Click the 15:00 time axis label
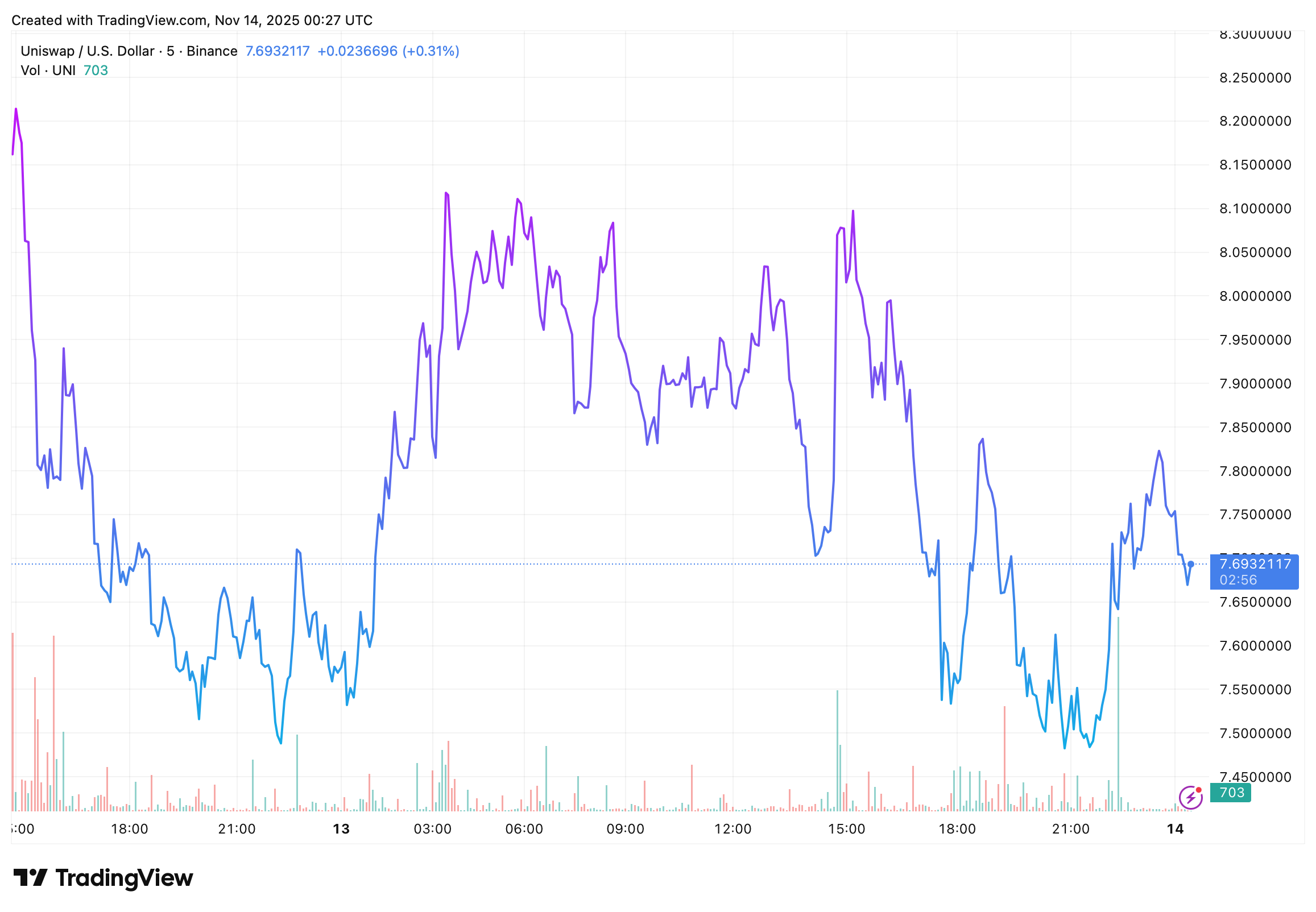The height and width of the screenshot is (912, 1316). coord(846,828)
